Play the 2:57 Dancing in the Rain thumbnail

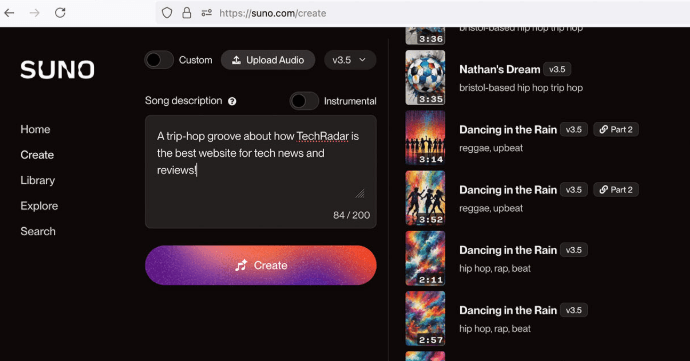click(x=425, y=319)
